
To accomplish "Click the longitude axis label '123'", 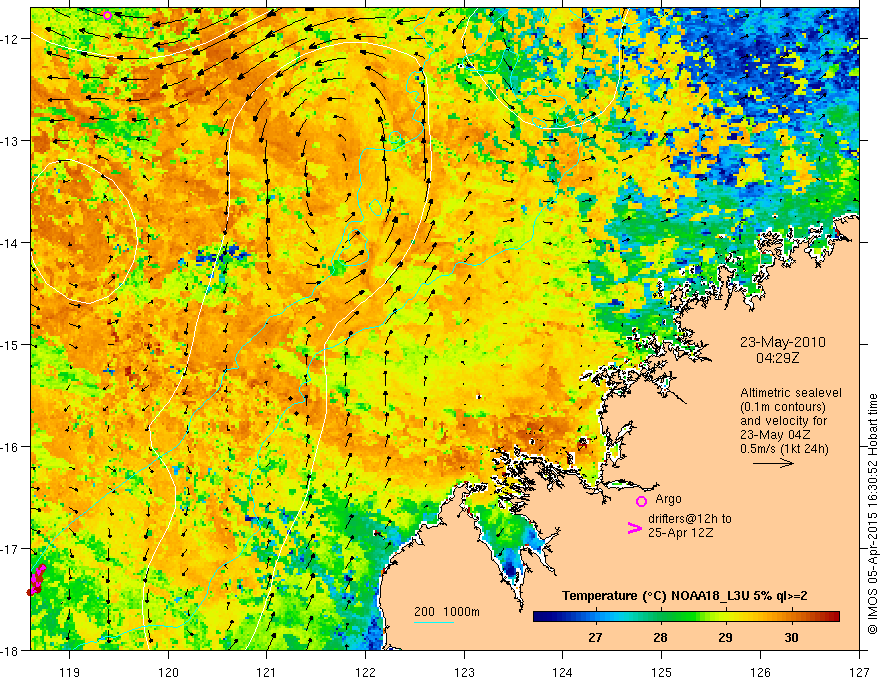I will click(x=464, y=672).
